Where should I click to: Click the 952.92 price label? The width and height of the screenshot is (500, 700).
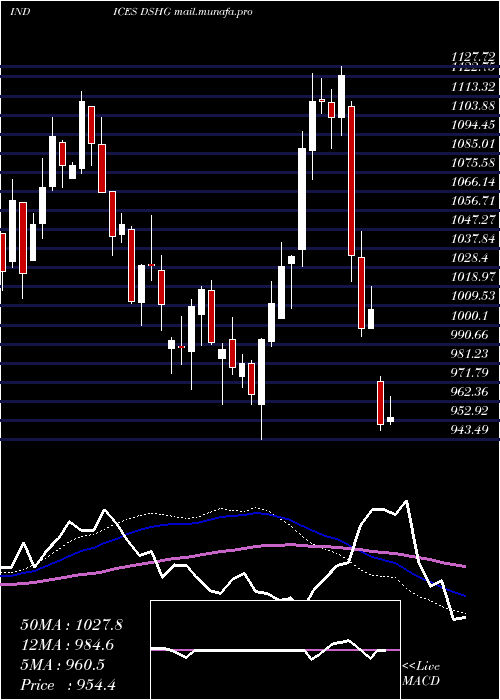point(470,410)
